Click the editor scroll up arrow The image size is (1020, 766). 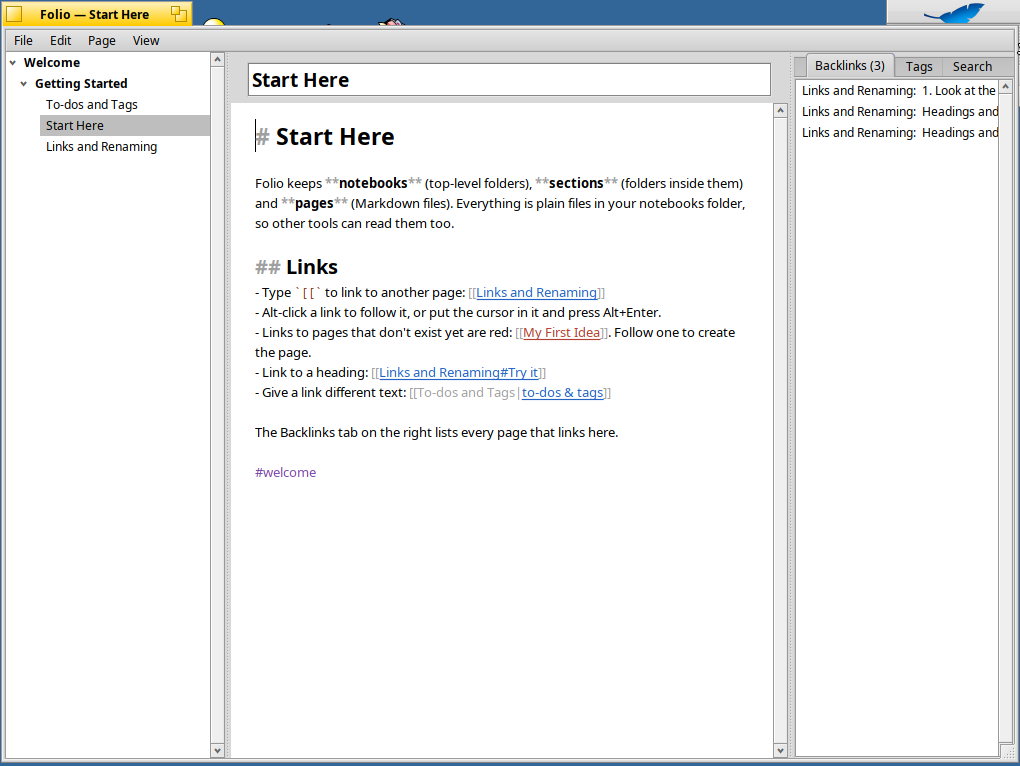(781, 111)
